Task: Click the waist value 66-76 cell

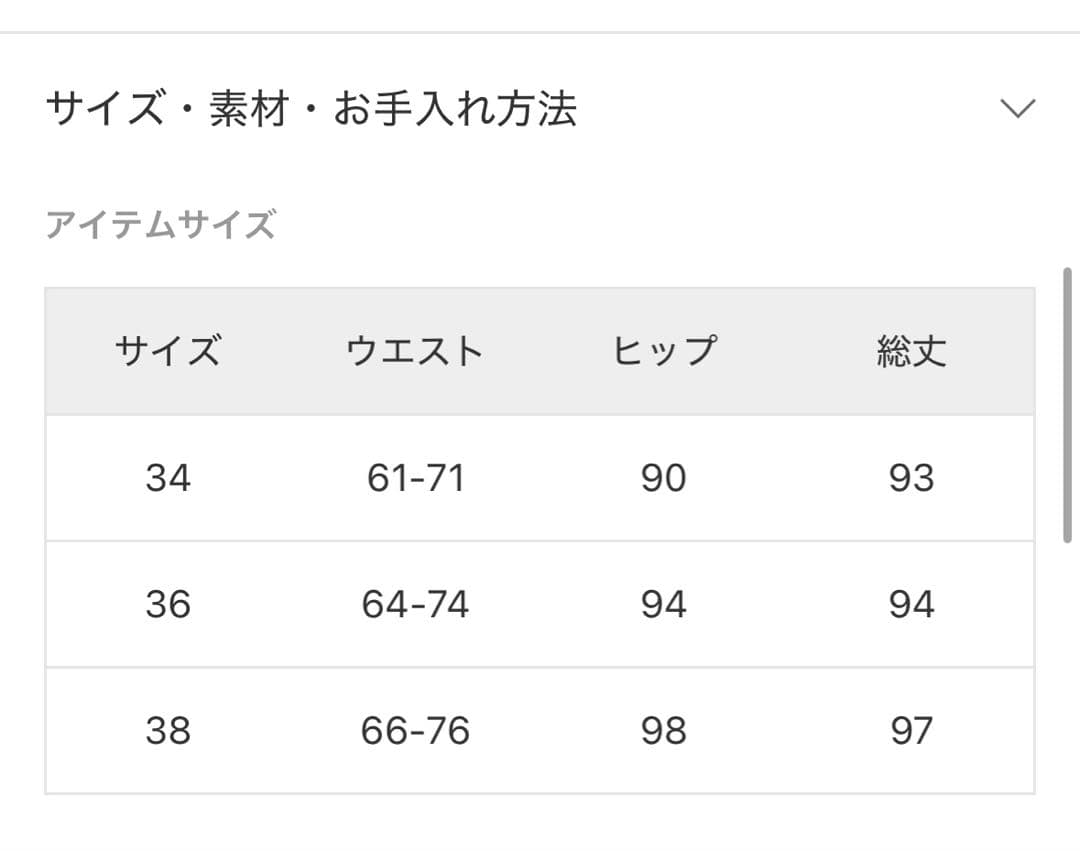Action: [414, 731]
